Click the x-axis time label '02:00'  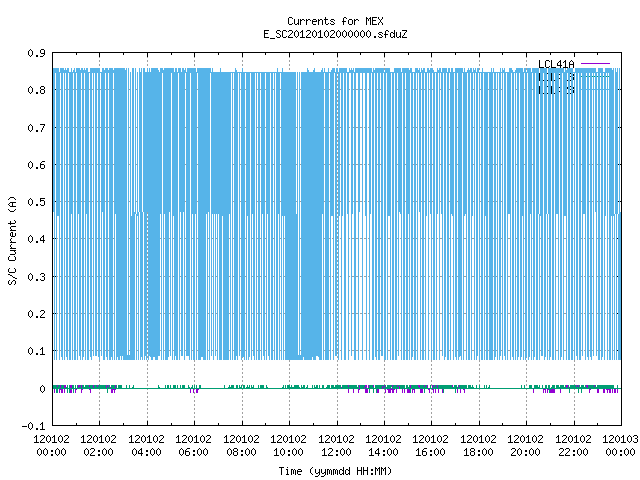point(98,452)
